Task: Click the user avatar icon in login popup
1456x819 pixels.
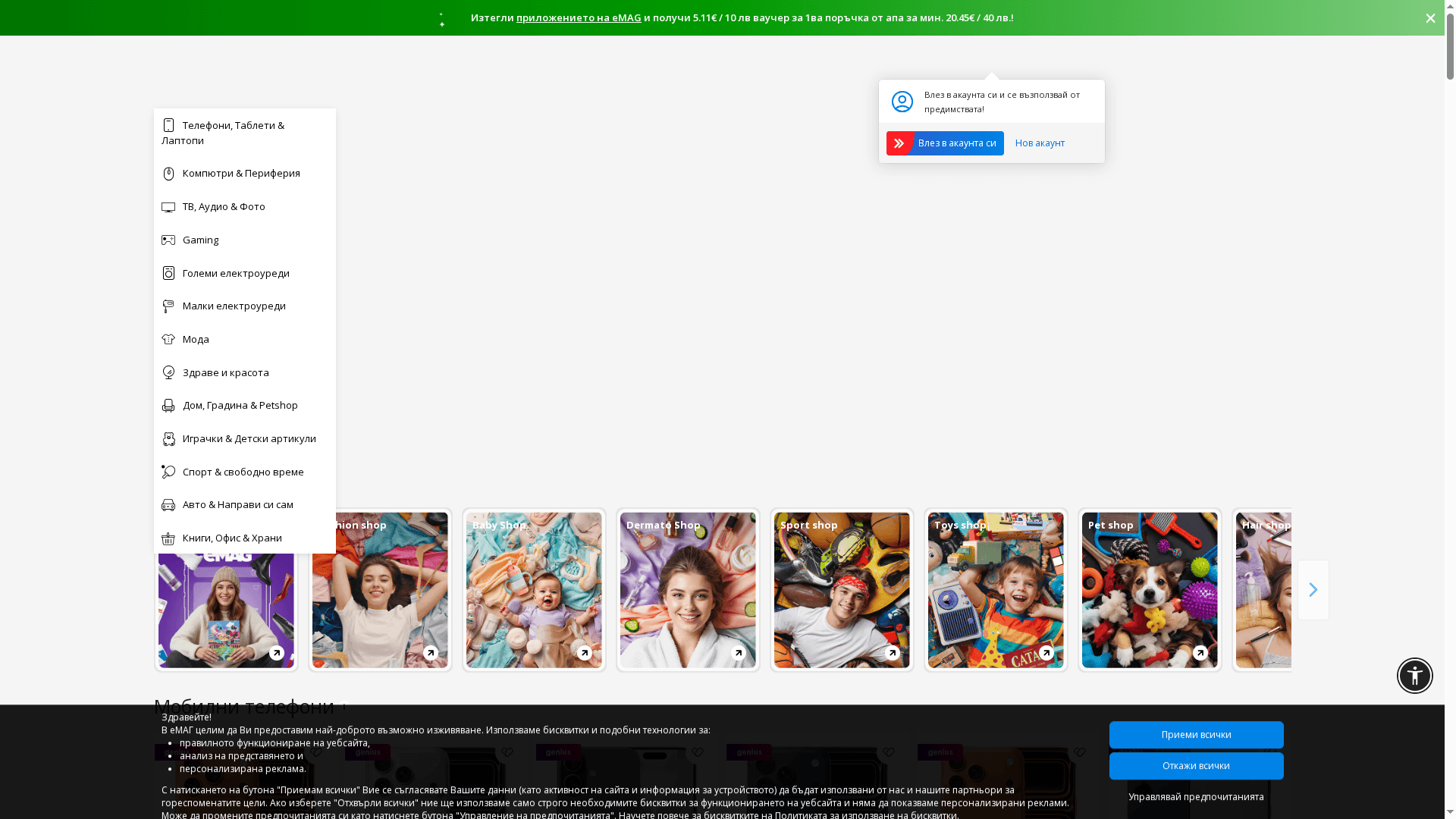Action: pyautogui.click(x=902, y=102)
